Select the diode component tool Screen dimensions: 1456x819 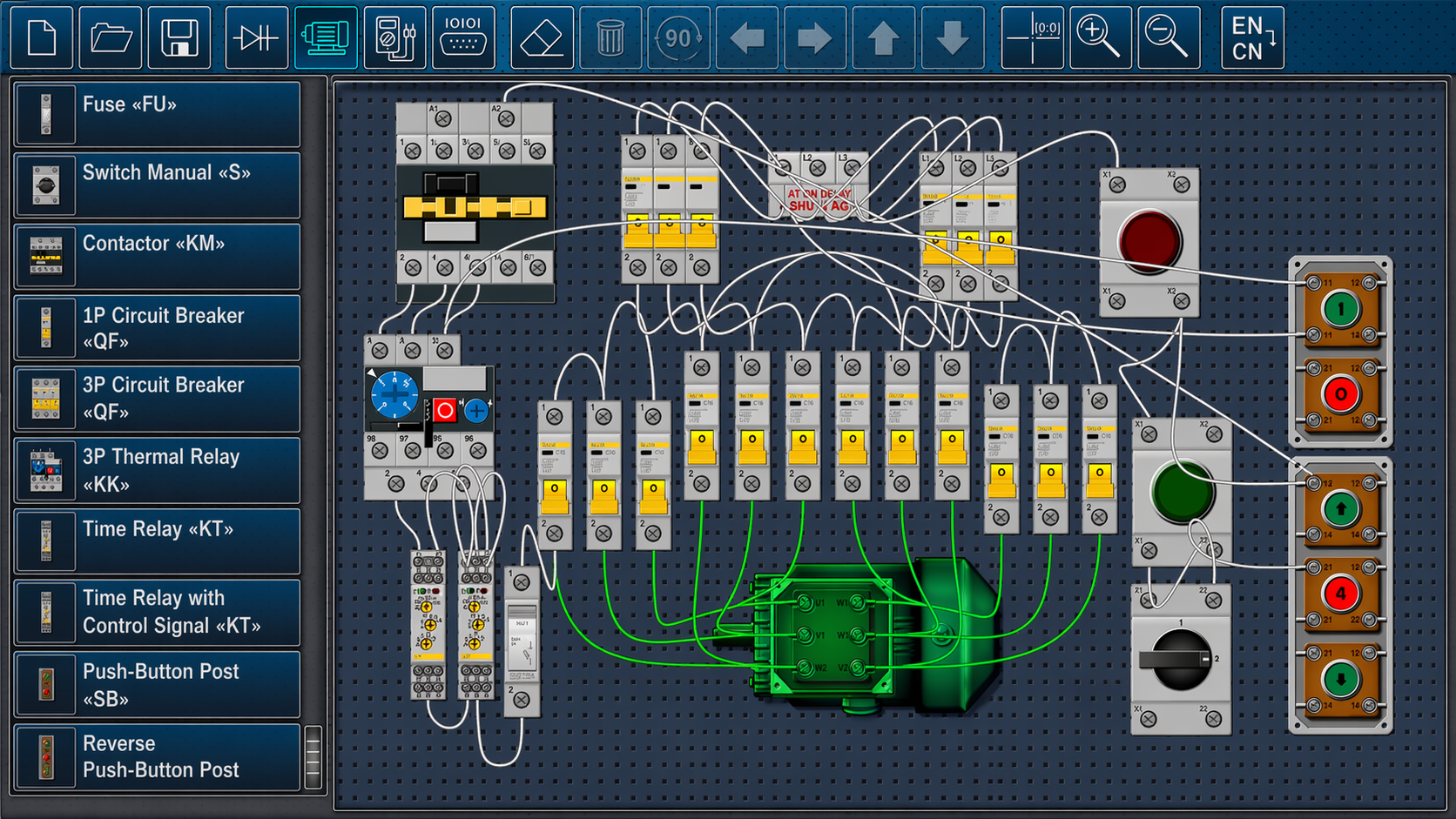255,37
